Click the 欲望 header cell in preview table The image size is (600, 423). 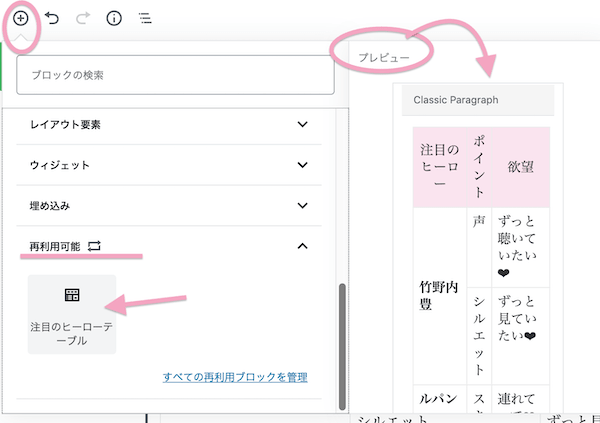[520, 167]
